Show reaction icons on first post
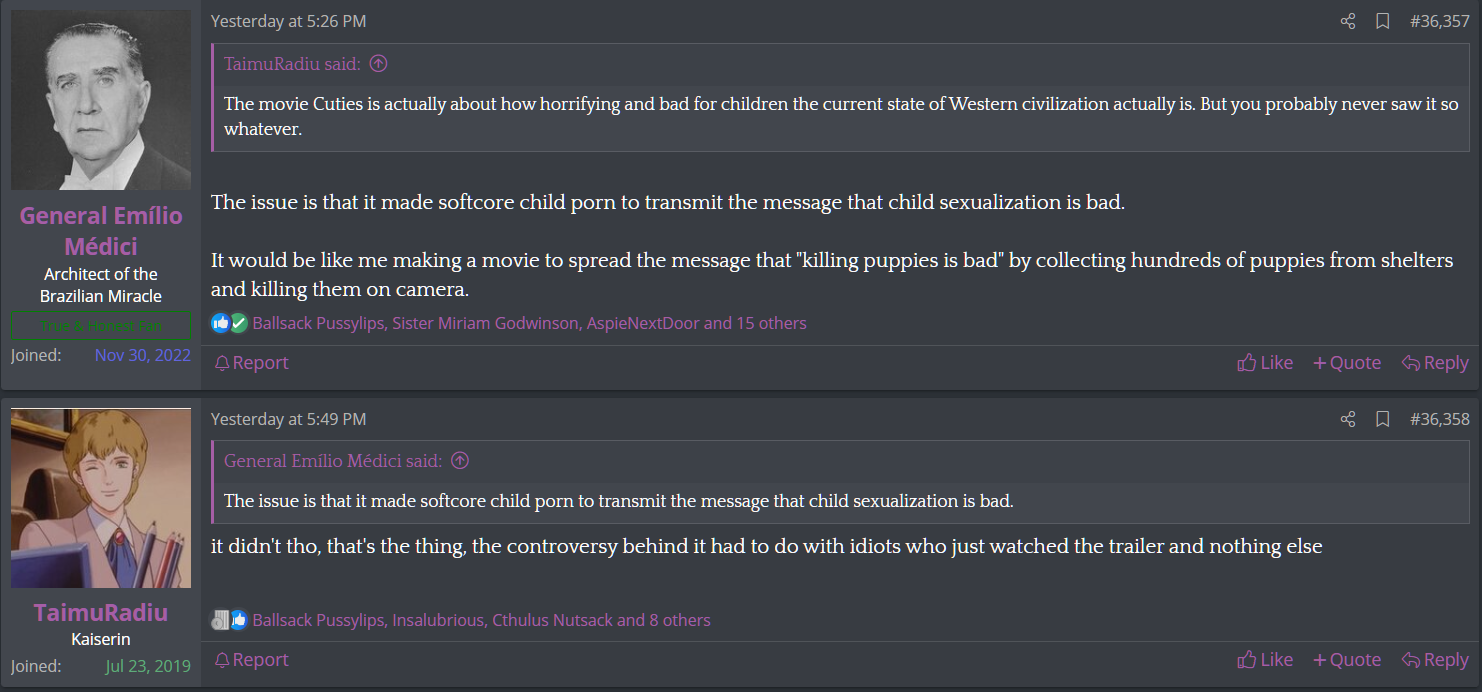 (229, 323)
